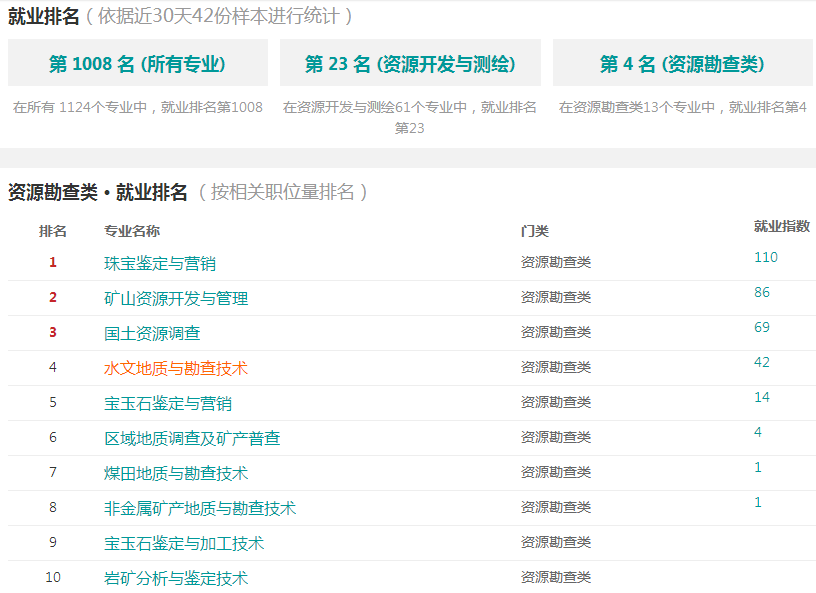Click the 专业名称 column header
Viewport: 816px width, 593px height.
coord(132,231)
